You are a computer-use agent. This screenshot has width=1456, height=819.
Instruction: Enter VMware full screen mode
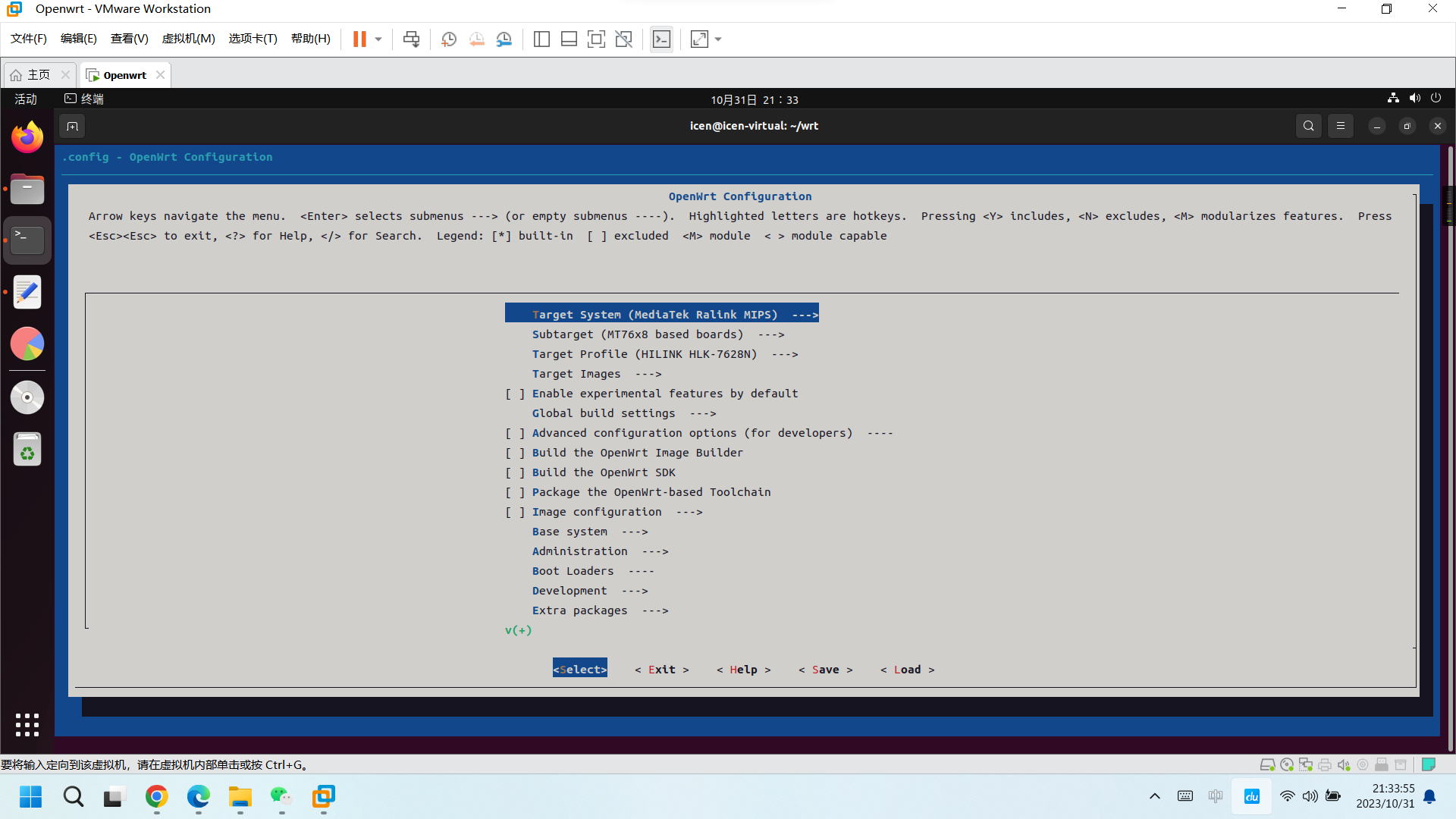(596, 39)
